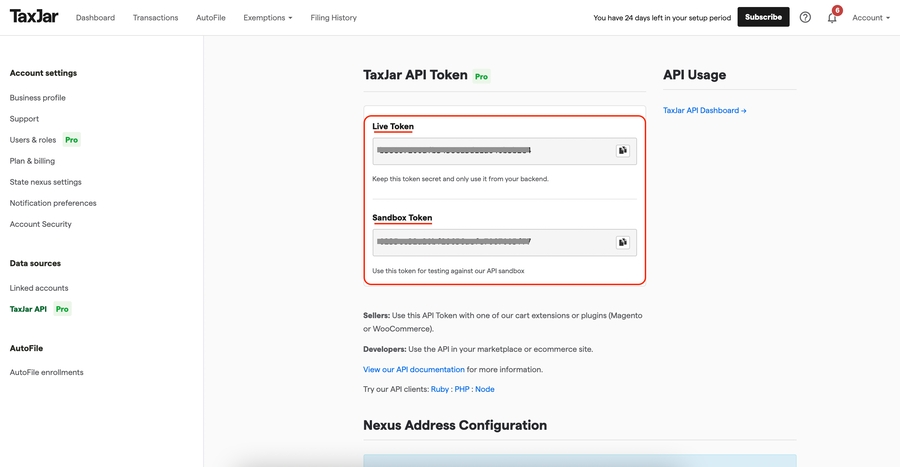This screenshot has height=467, width=900.
Task: Open the Transactions menu item
Action: (x=155, y=18)
